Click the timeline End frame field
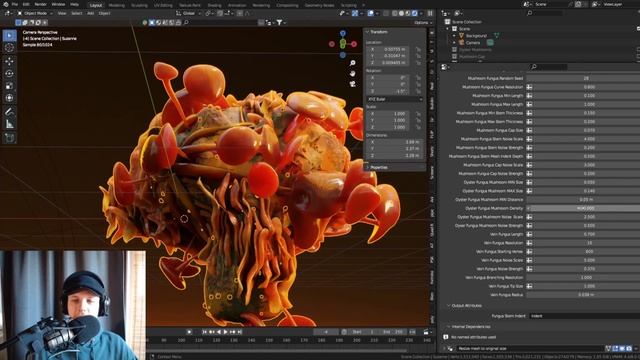The image size is (640, 360). coord(393,332)
